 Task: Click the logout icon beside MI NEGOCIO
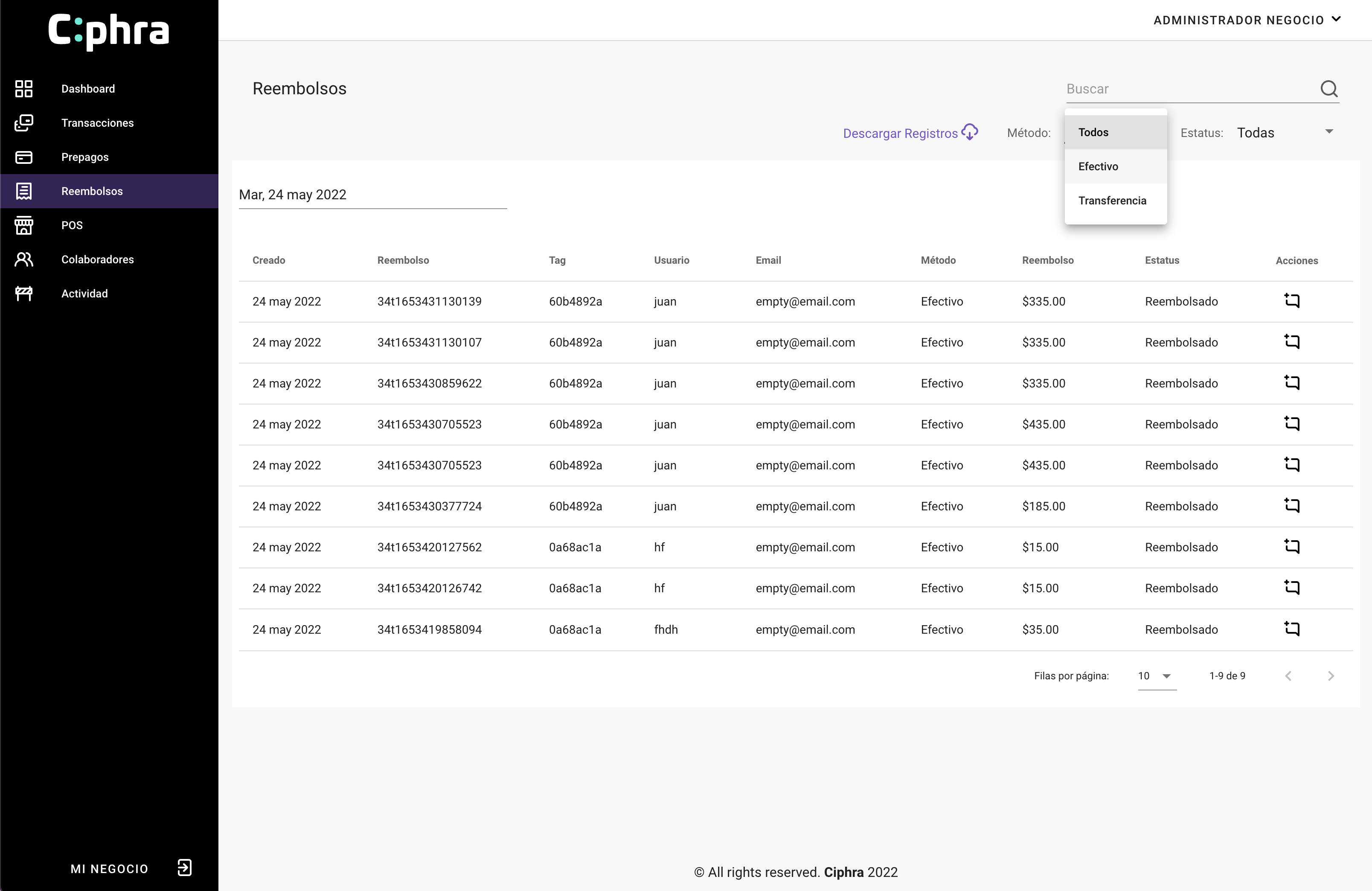[x=184, y=868]
